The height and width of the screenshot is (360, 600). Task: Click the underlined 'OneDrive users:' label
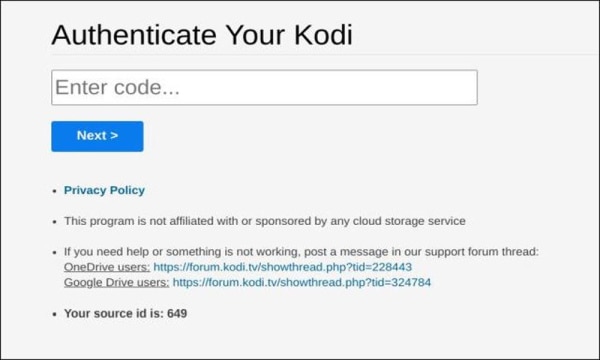point(107,267)
